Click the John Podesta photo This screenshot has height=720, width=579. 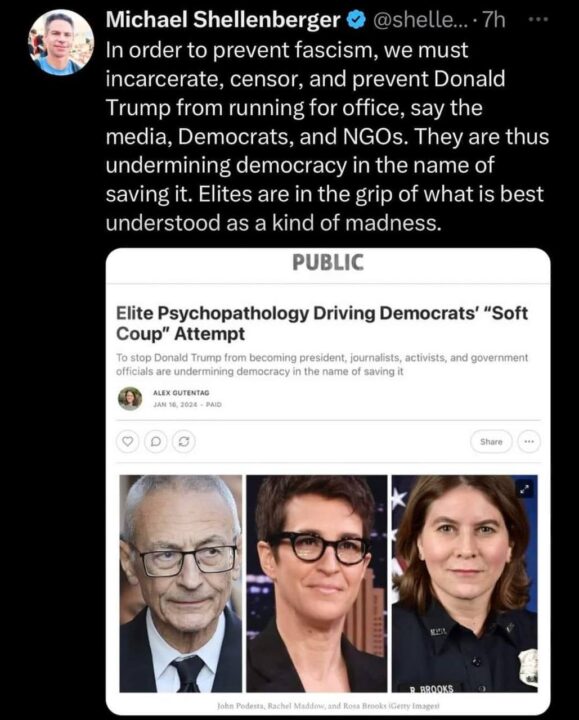pos(181,584)
